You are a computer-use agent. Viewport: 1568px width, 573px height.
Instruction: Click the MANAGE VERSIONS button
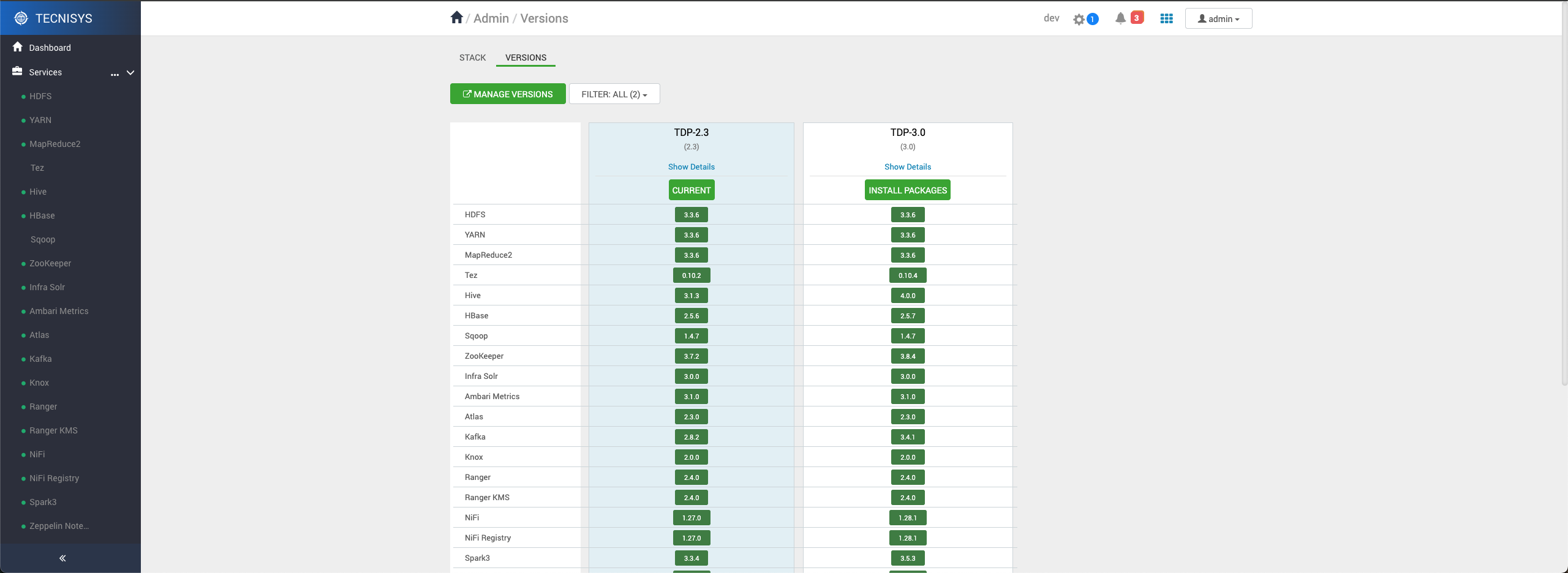507,94
